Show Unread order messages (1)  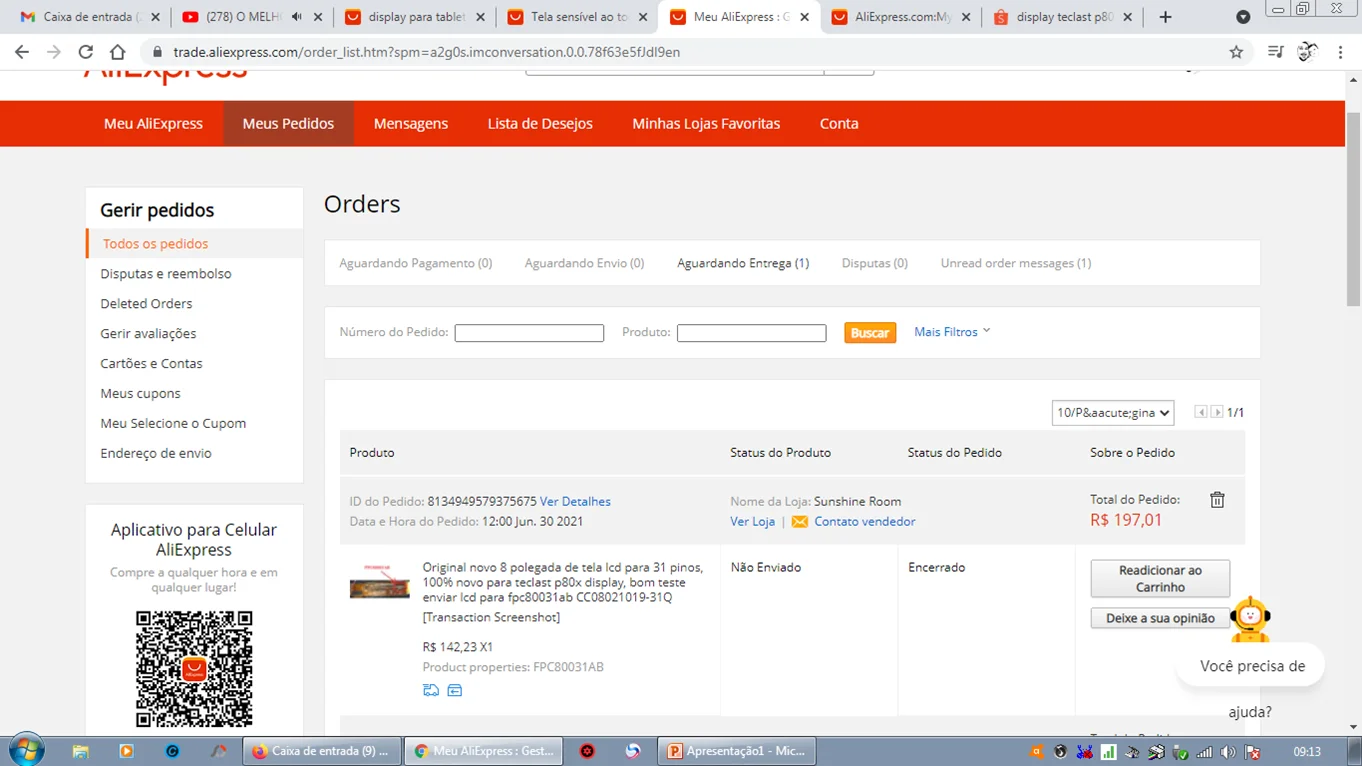click(1016, 263)
